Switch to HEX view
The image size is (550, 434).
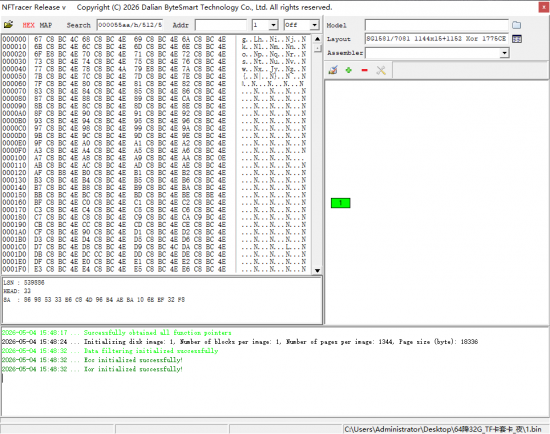(28, 25)
